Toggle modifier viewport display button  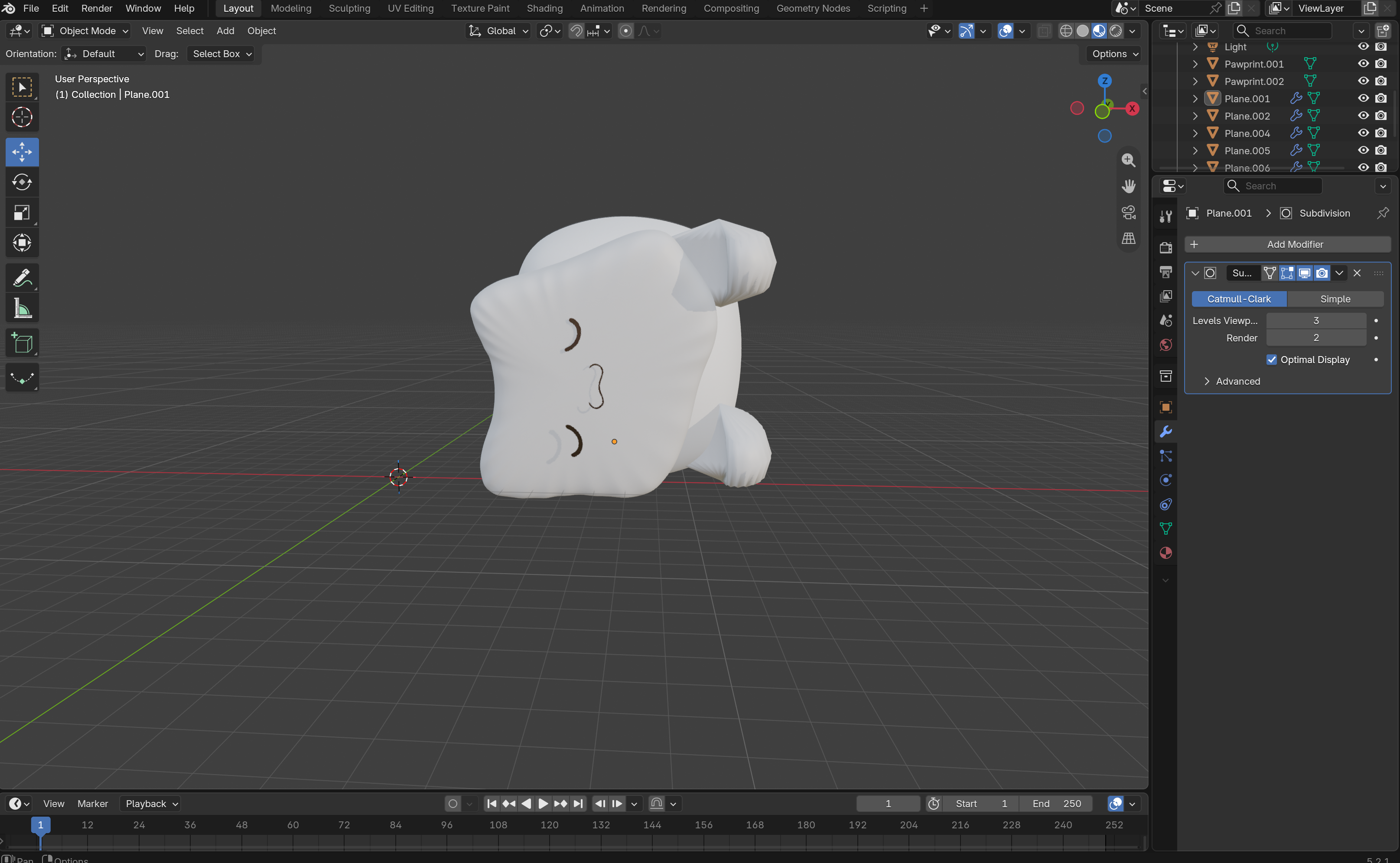click(1304, 273)
